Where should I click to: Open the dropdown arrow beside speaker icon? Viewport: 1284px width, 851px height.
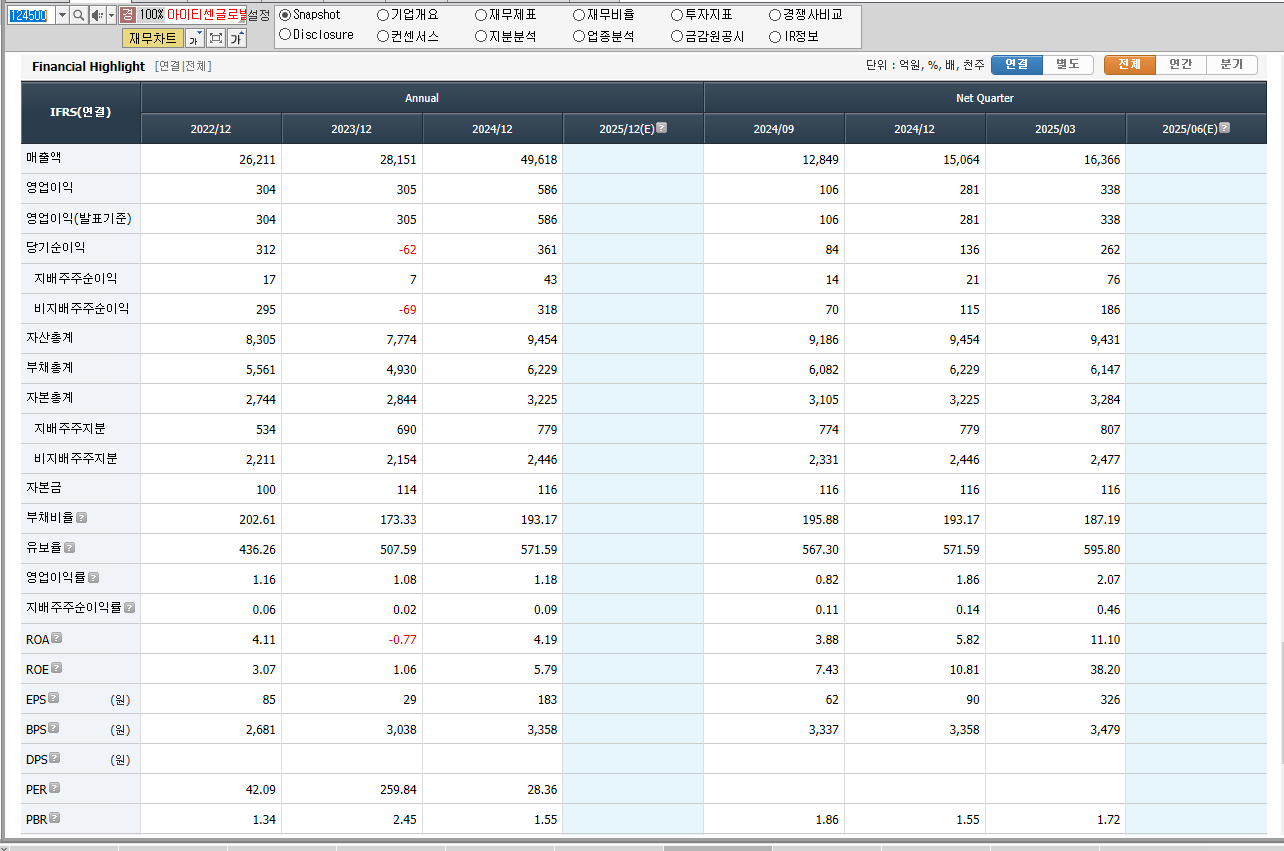[111, 15]
